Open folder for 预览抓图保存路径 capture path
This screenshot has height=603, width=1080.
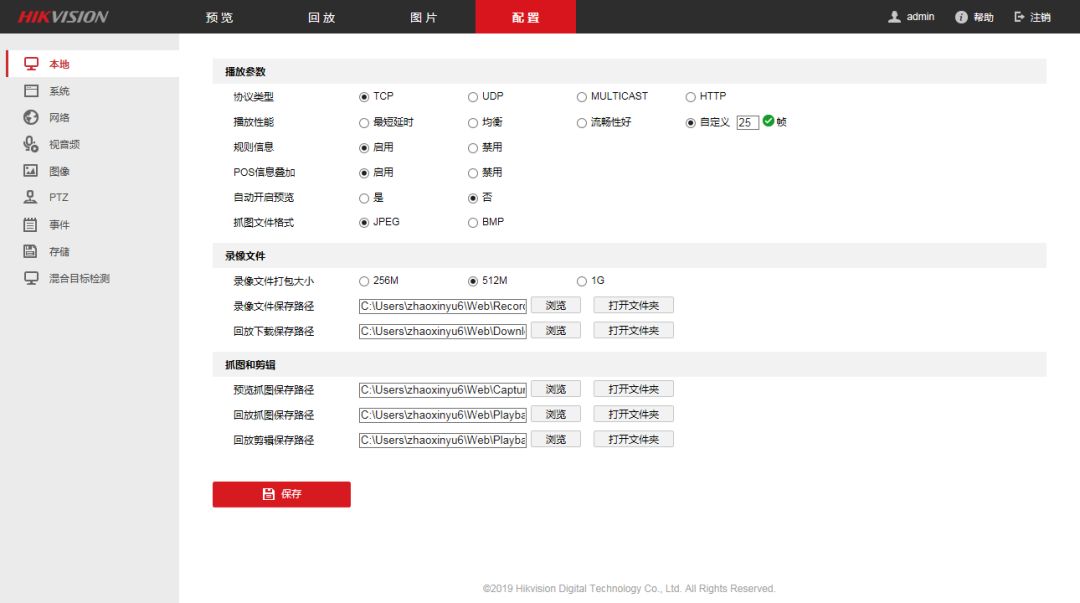point(633,389)
